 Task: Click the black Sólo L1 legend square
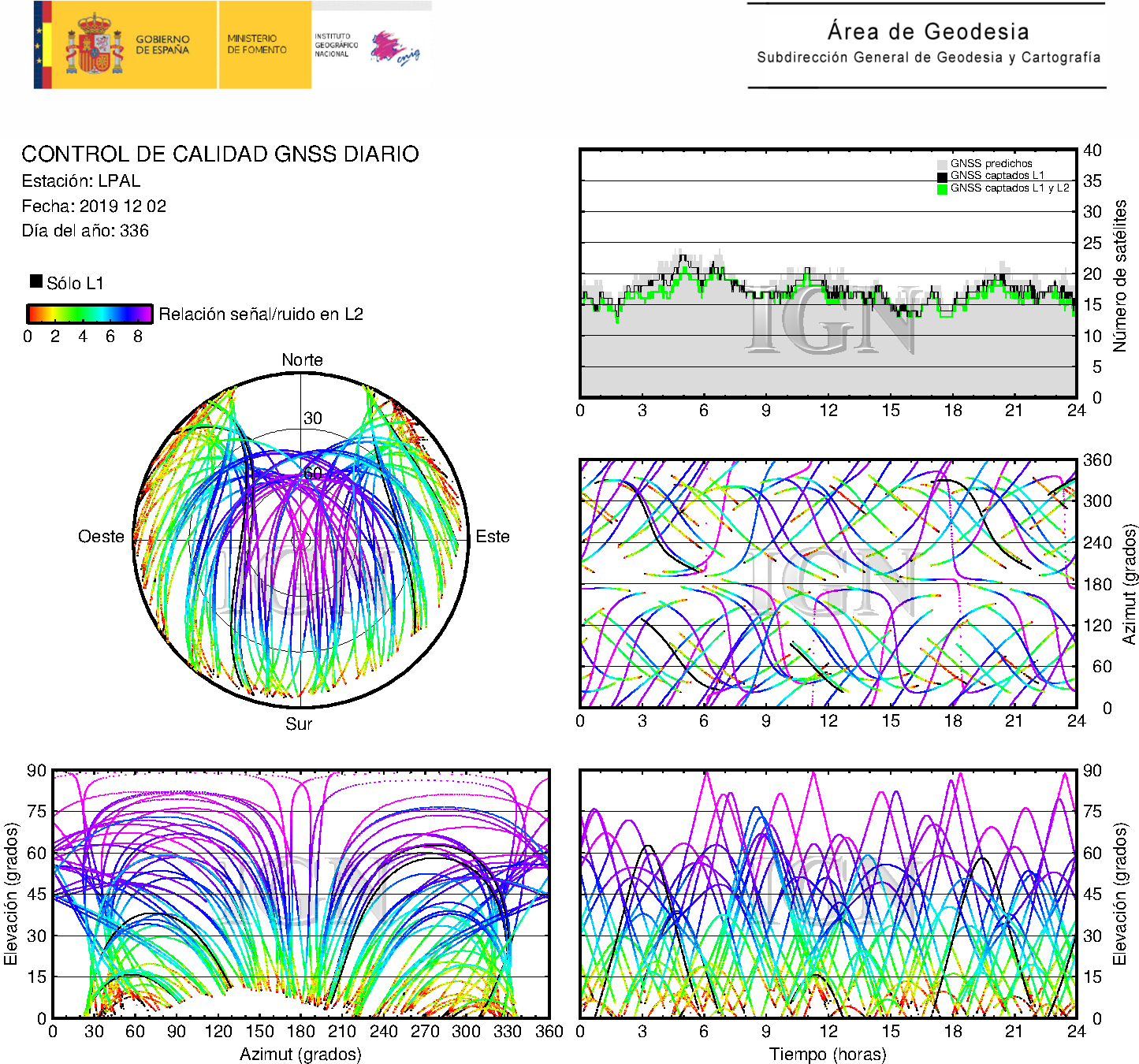tap(36, 281)
